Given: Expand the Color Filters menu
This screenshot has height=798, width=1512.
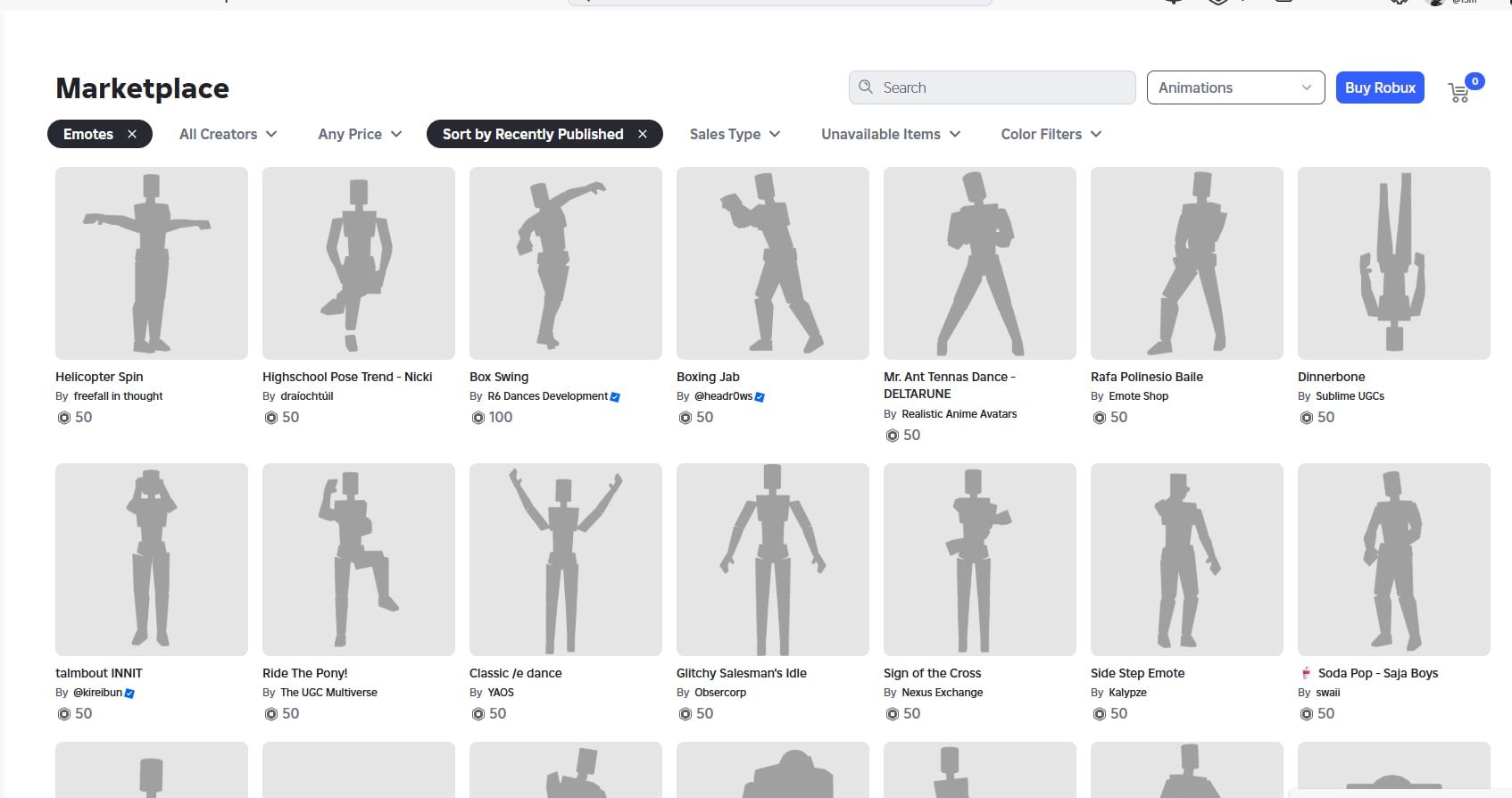Looking at the screenshot, I should [x=1051, y=134].
